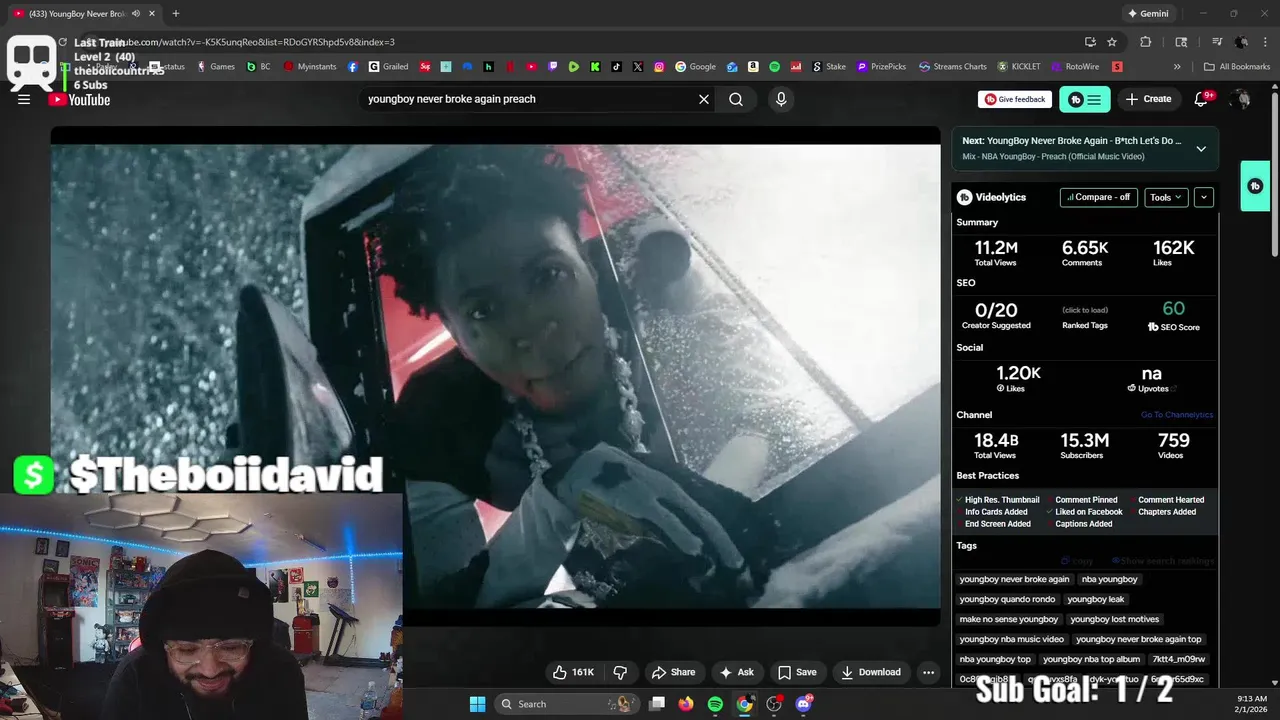The height and width of the screenshot is (720, 1280).
Task: Select the 'youngboy leak' tag
Action: [1095, 599]
